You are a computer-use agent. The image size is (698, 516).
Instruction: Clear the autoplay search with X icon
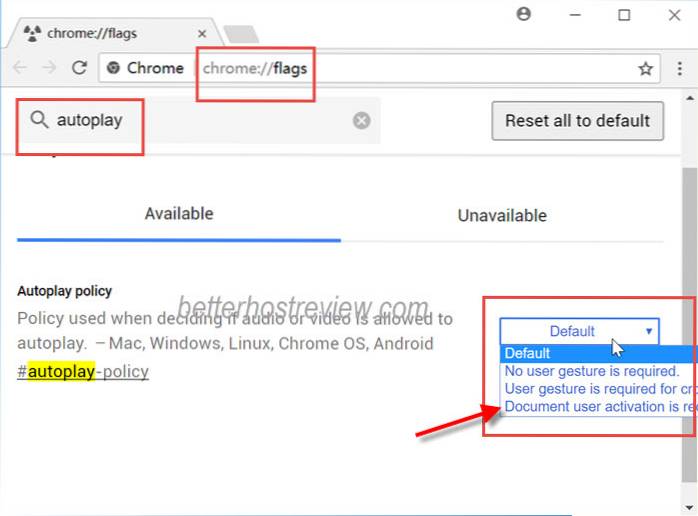[361, 120]
